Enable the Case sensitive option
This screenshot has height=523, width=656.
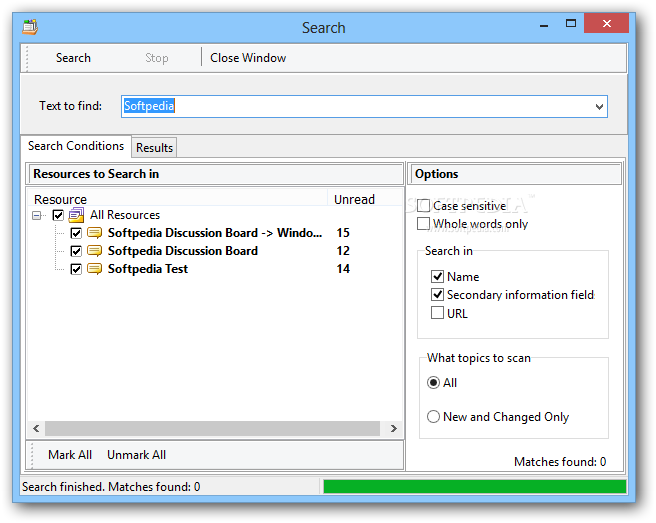423,205
